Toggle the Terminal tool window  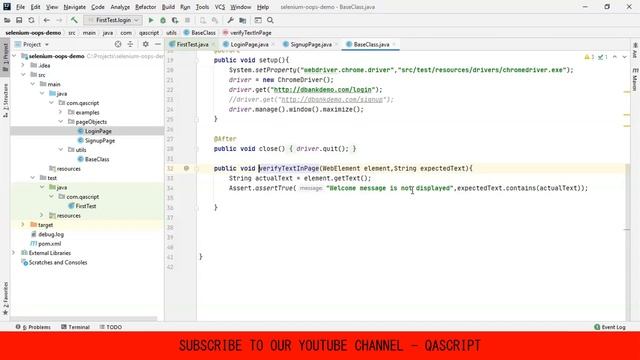75,327
